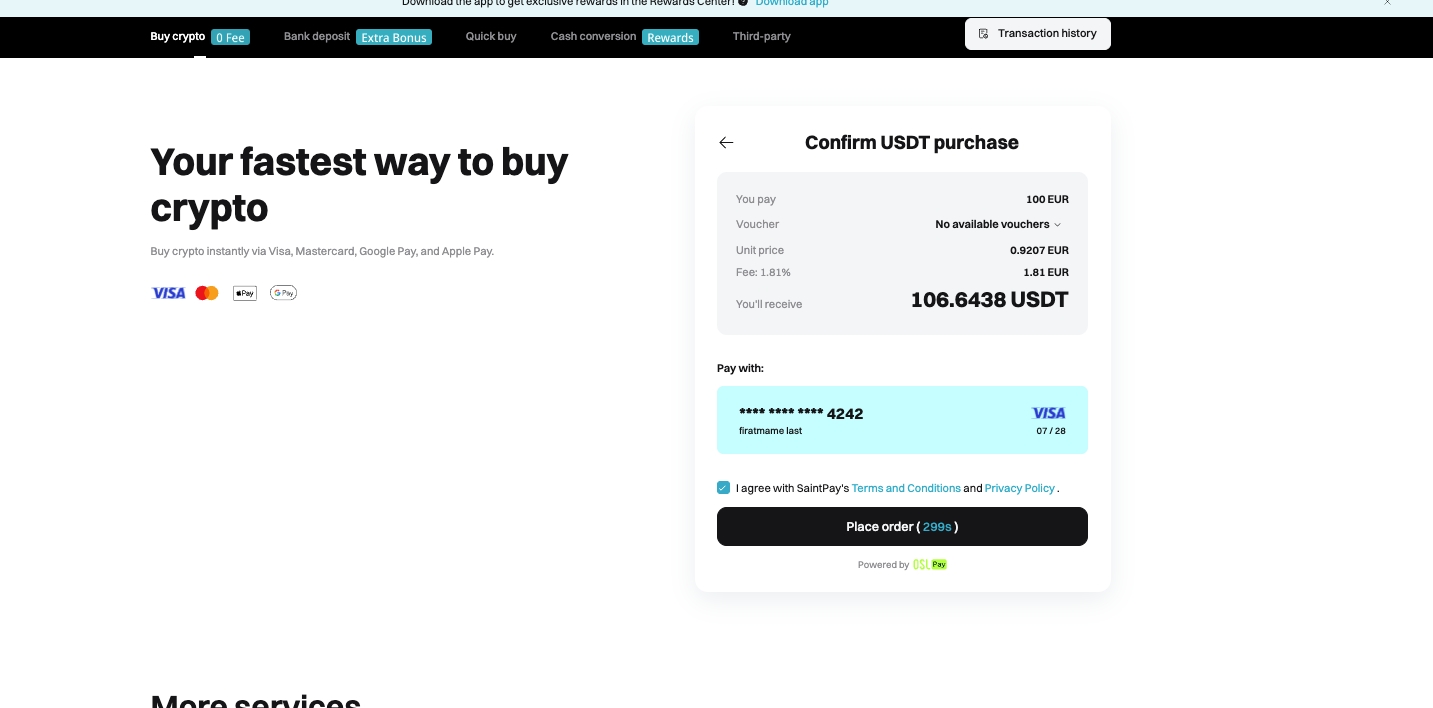1433x708 pixels.
Task: Open the Third-party tab
Action: 761,37
